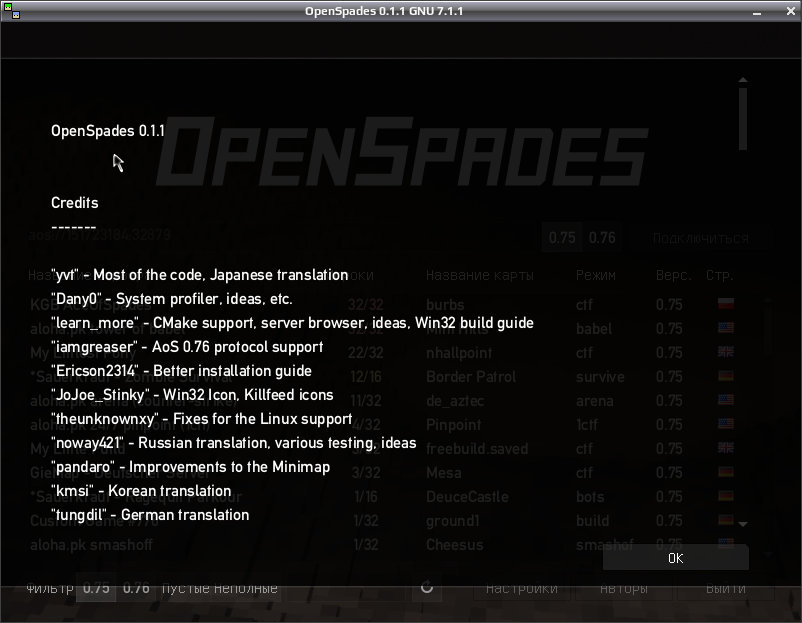Screen dimensions: 802x623
Task: Click the Cheesus map name
Action: point(455,545)
